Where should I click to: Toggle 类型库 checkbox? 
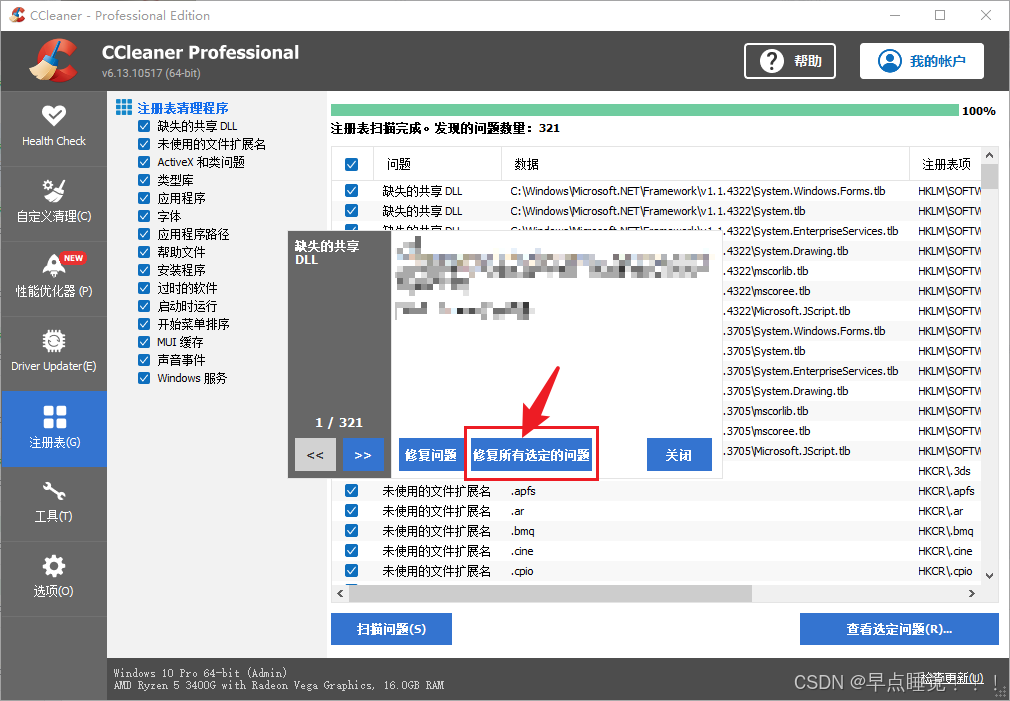point(144,180)
